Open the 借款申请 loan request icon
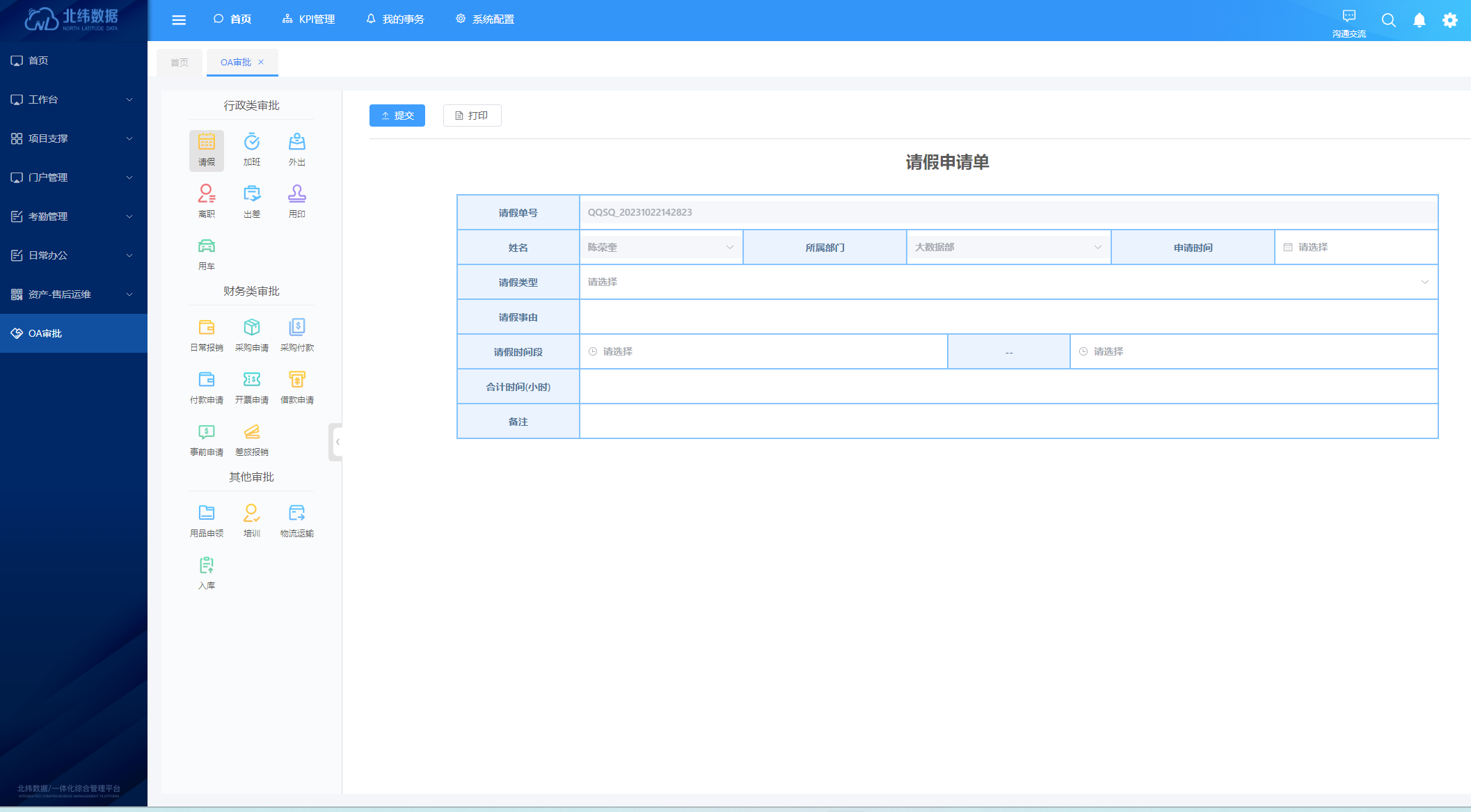 tap(297, 388)
